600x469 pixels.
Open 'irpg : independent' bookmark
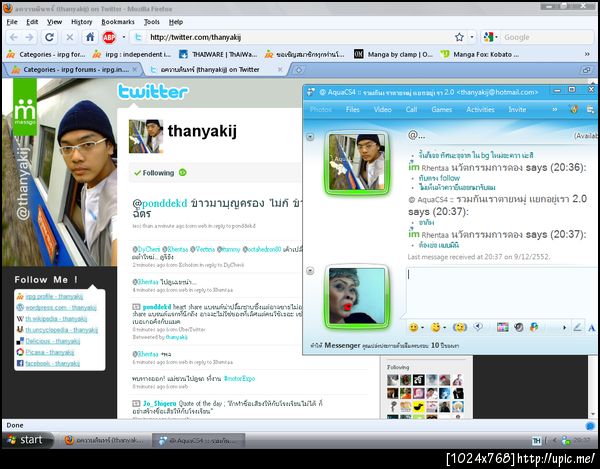tap(132, 54)
